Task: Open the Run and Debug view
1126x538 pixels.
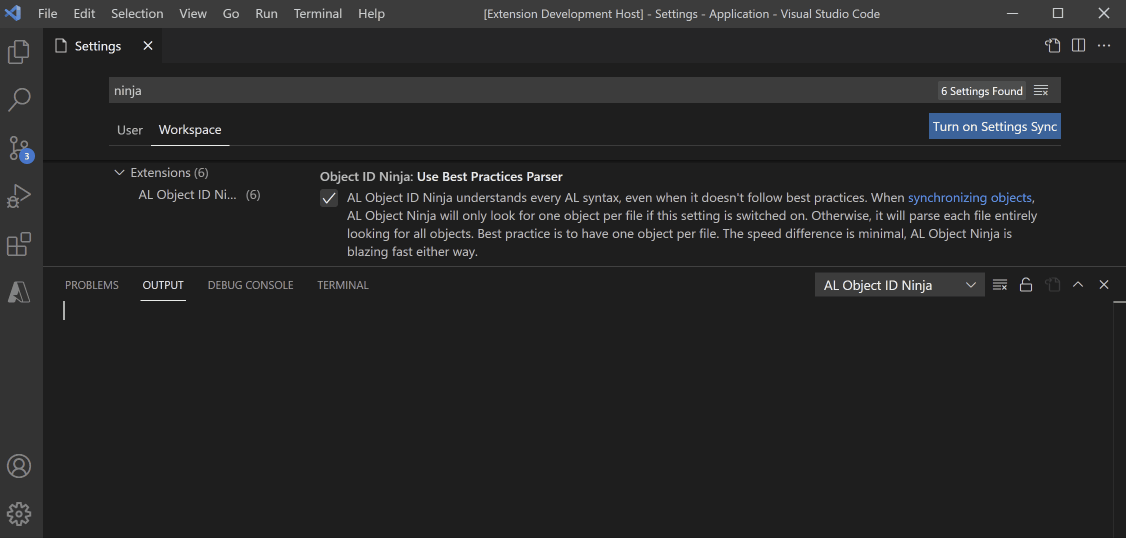Action: [x=19, y=196]
